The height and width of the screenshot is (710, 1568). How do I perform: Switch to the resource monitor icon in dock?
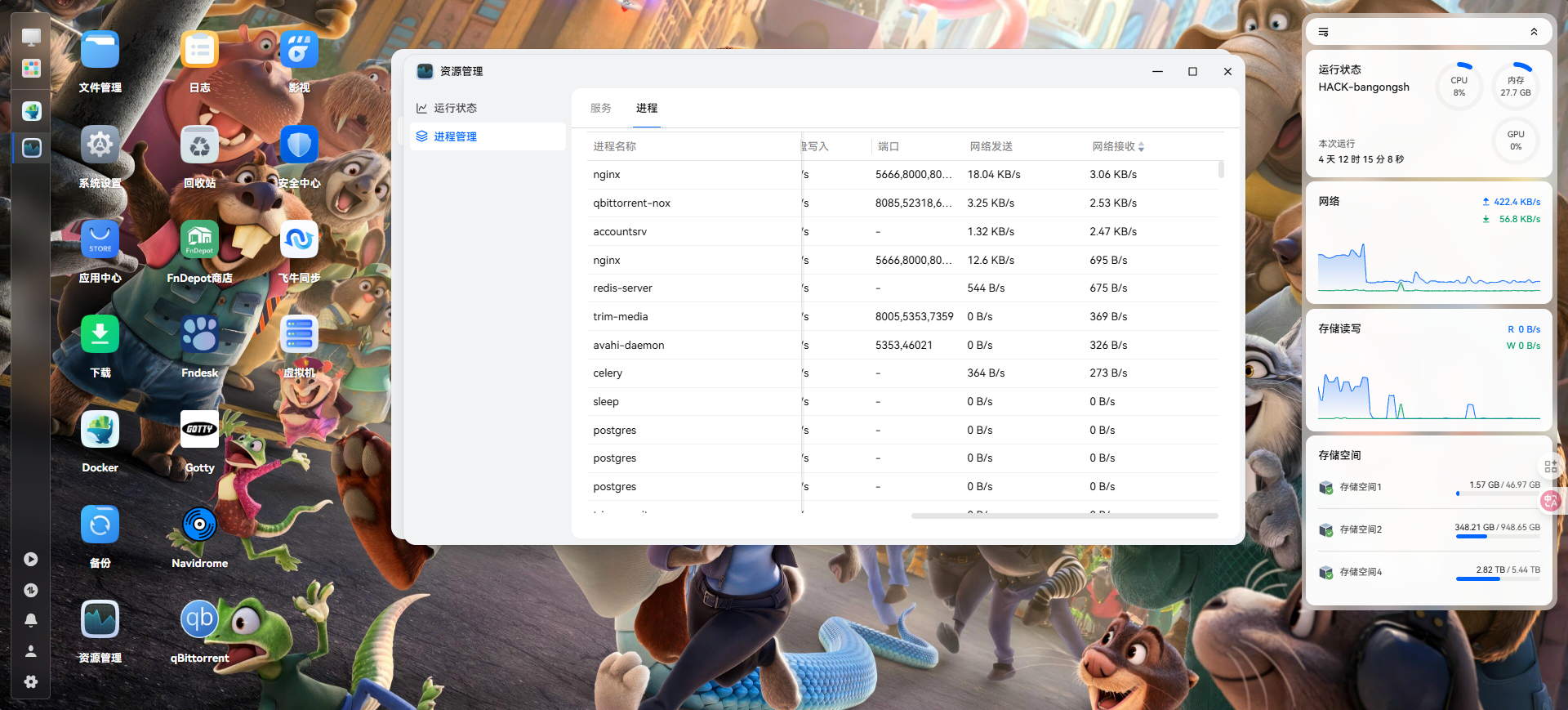(x=31, y=148)
